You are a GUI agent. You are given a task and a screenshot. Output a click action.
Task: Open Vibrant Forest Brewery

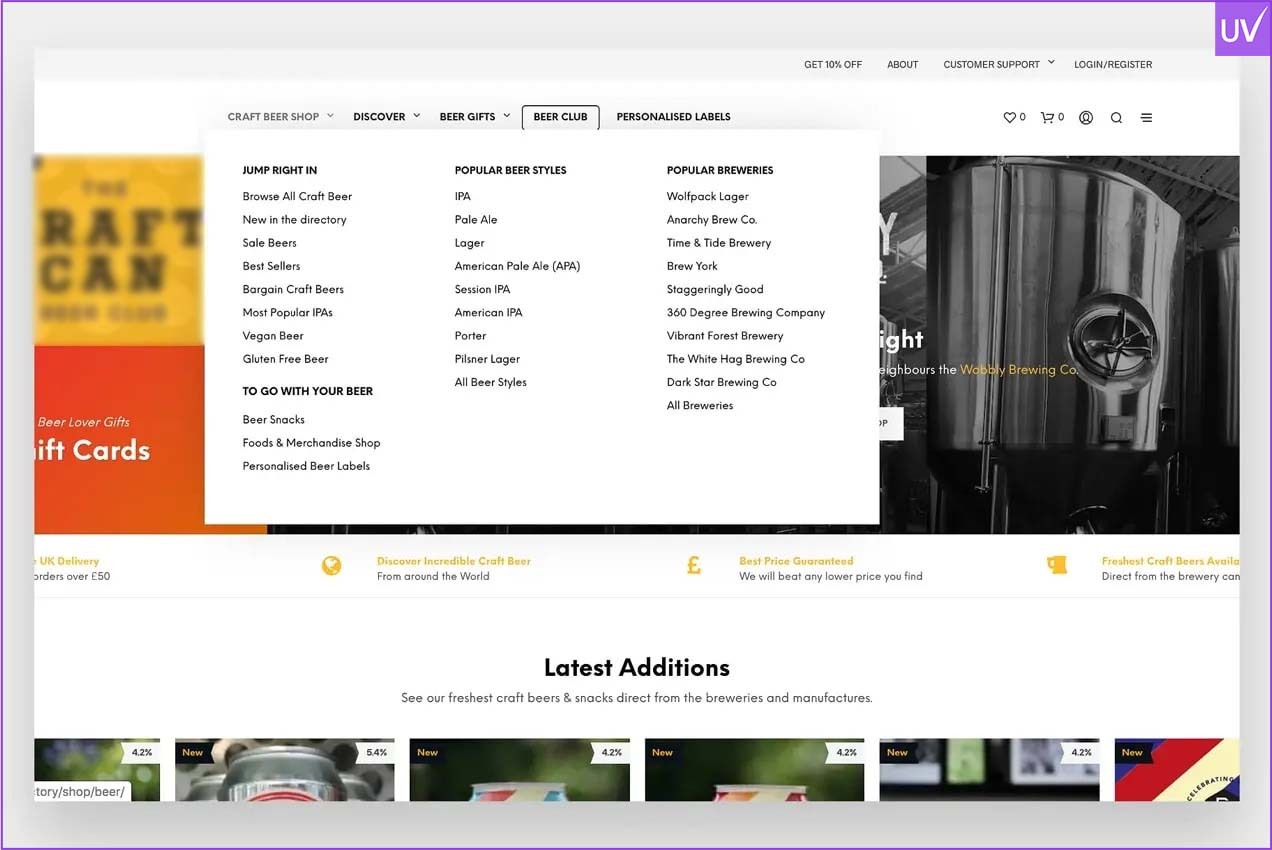point(725,336)
